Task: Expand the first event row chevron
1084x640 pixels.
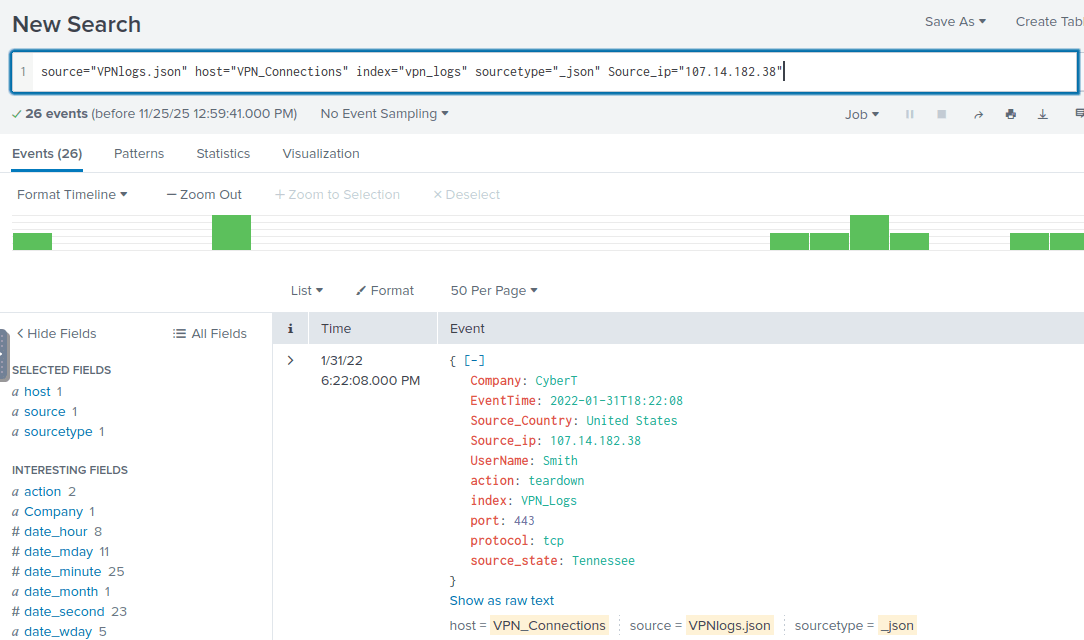Action: (x=291, y=361)
